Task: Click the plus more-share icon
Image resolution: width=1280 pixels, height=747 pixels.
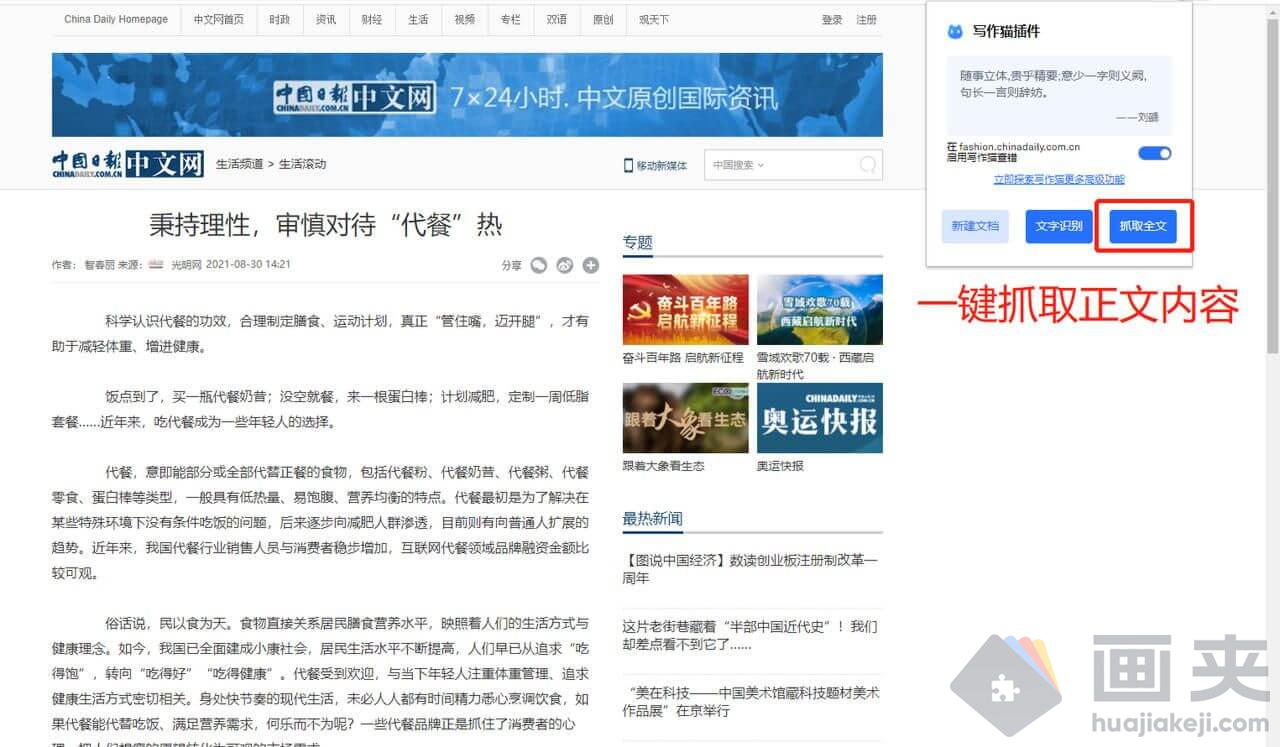Action: [x=591, y=265]
